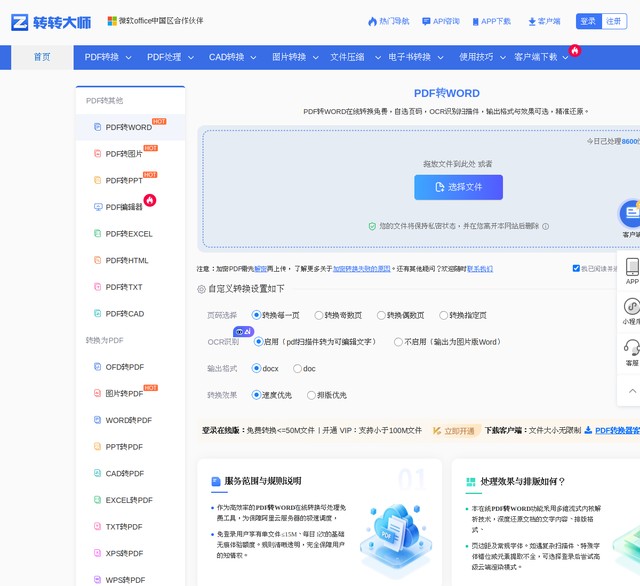Select 速度优先 conversion effect
Screen dimensions: 640x586
coord(256,395)
